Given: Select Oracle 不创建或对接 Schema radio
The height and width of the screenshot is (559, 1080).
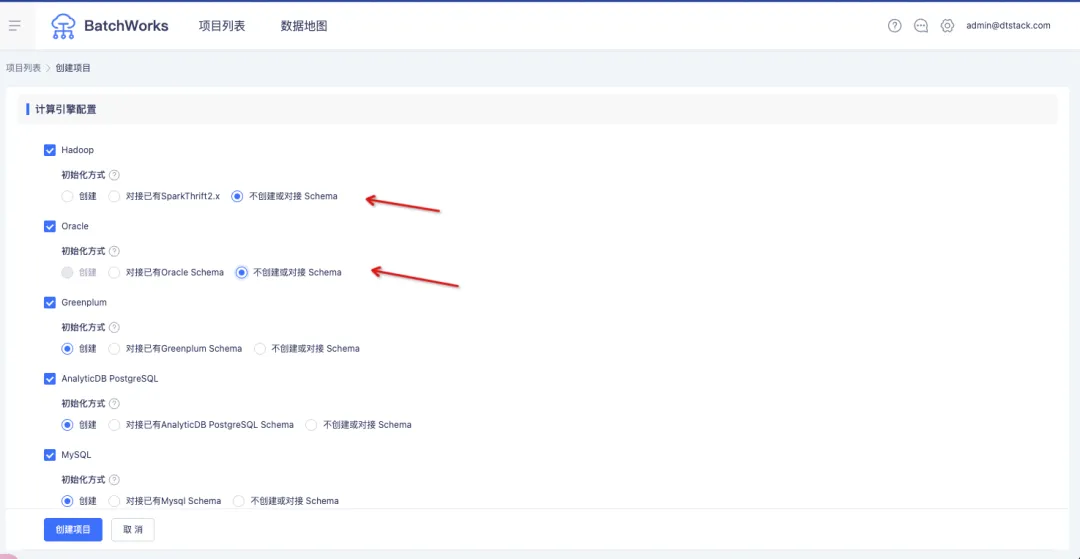Looking at the screenshot, I should pos(242,273).
